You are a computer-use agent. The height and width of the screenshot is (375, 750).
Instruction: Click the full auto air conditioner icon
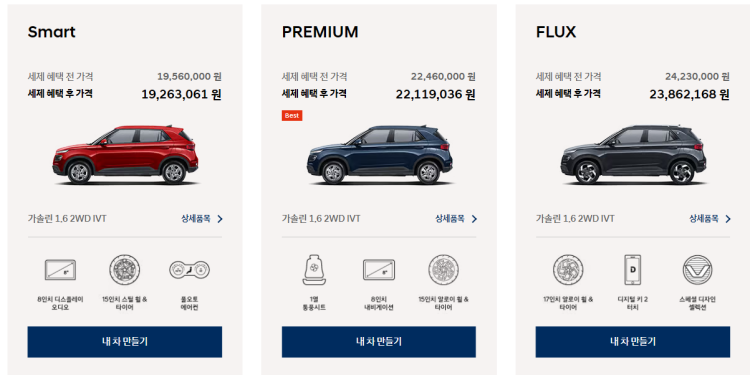coord(189,269)
